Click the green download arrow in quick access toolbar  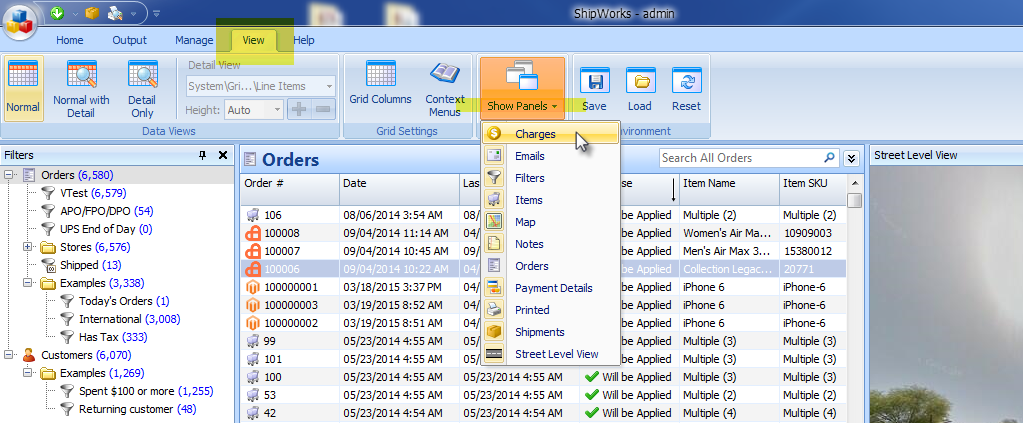coord(57,12)
